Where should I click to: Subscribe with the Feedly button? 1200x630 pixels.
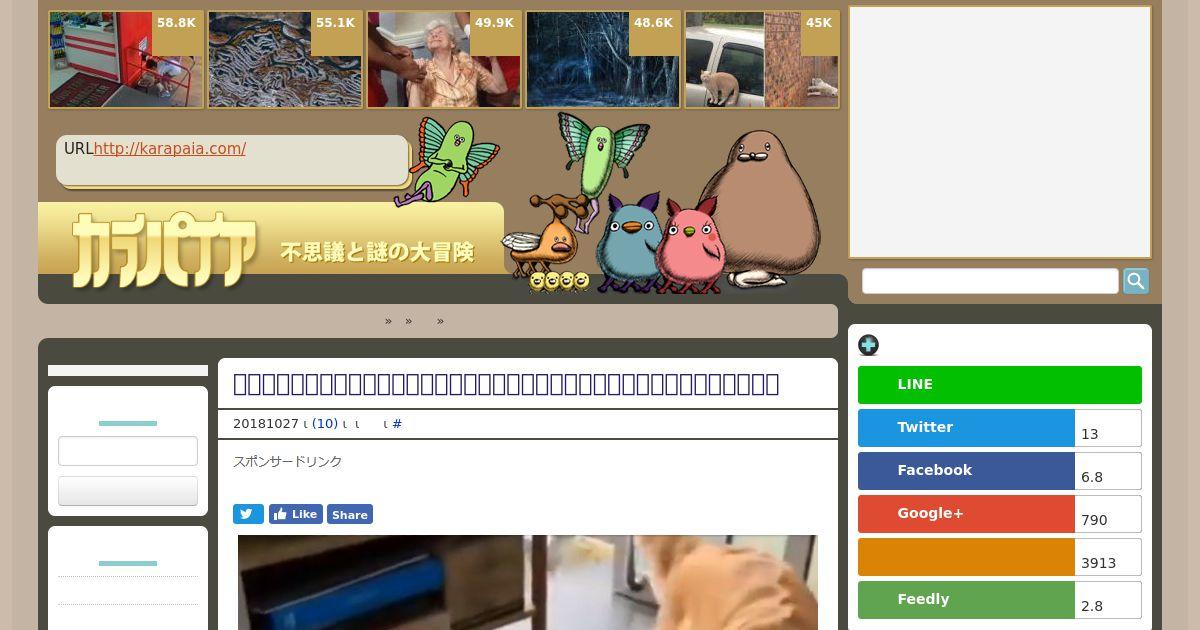tap(966, 600)
